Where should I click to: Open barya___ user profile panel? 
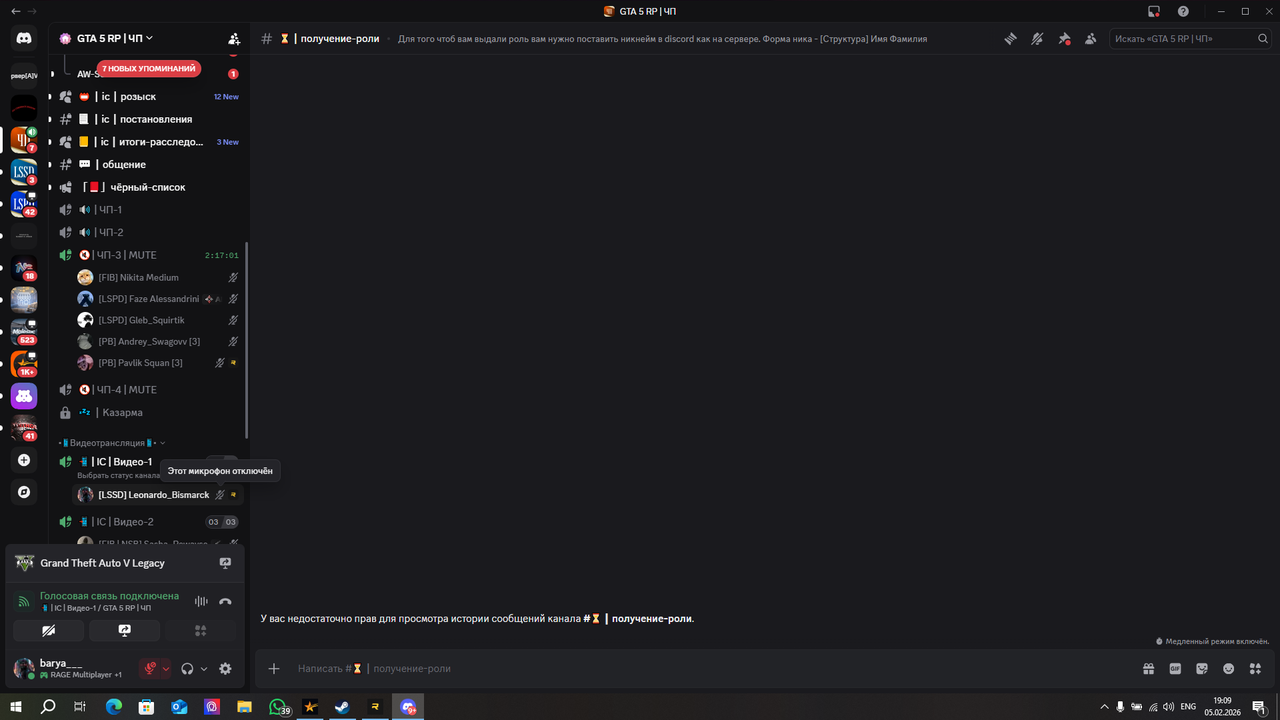68,668
